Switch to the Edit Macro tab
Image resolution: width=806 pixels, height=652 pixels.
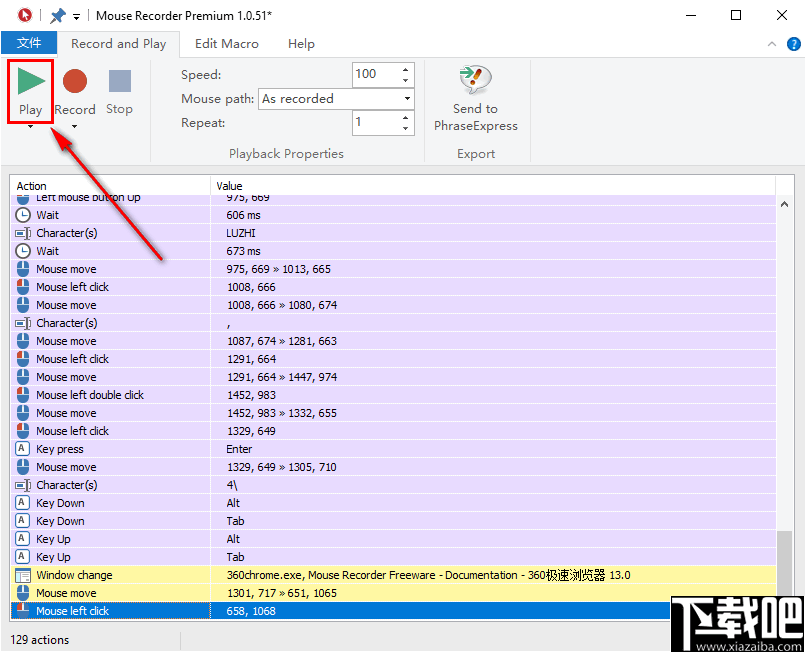227,44
